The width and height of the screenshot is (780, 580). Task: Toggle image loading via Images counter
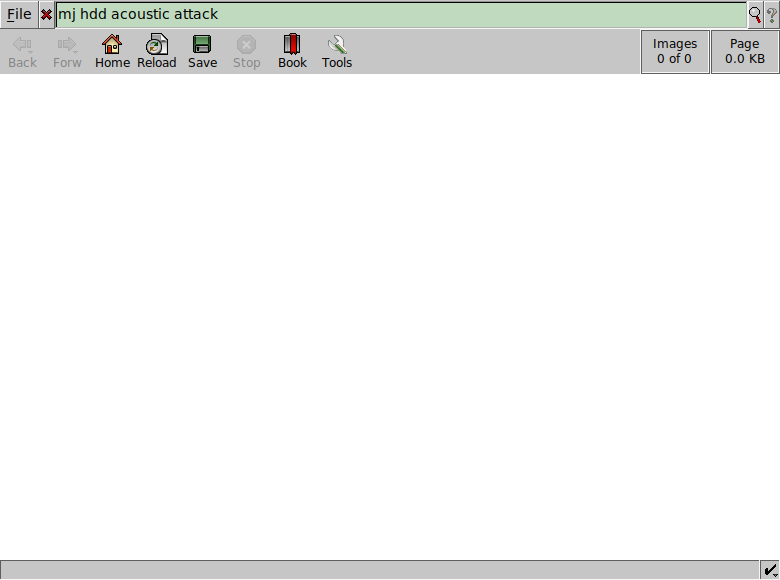(675, 52)
